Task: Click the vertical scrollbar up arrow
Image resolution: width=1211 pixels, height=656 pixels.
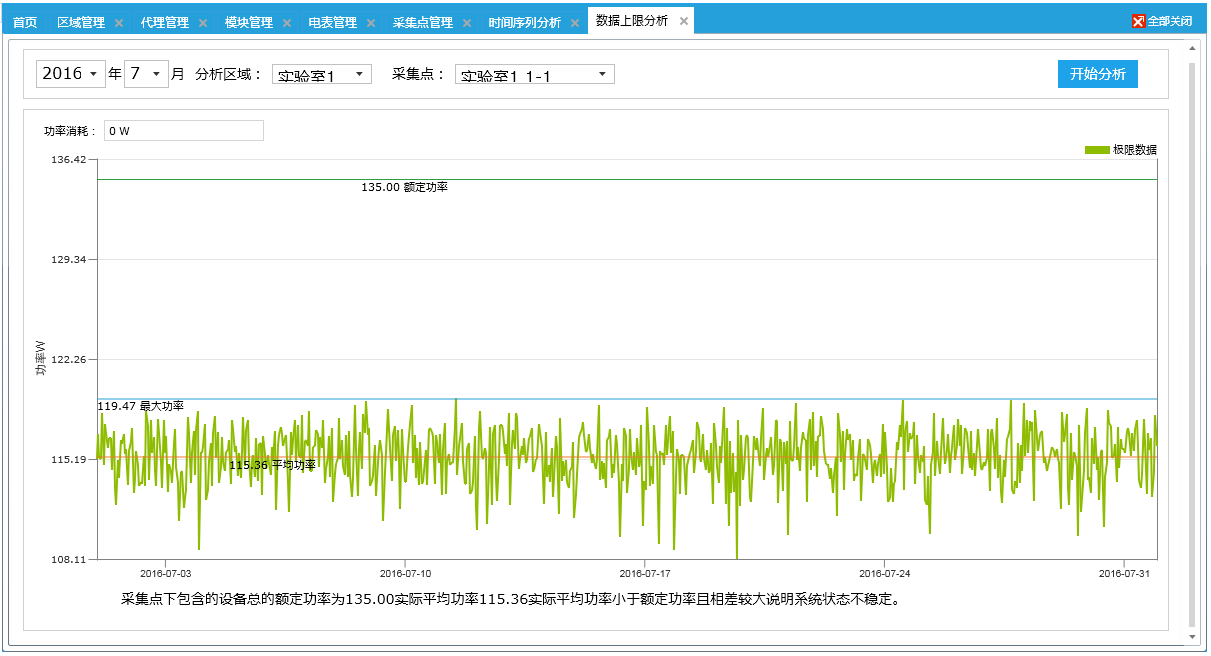Action: pyautogui.click(x=1191, y=47)
